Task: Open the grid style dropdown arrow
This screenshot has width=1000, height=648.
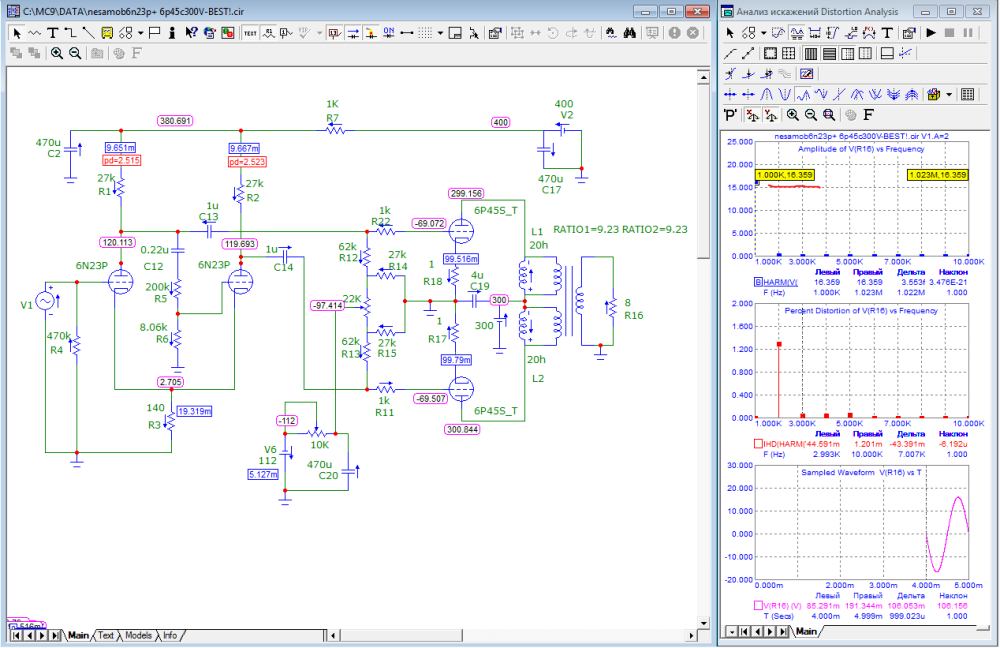Action: tap(440, 32)
